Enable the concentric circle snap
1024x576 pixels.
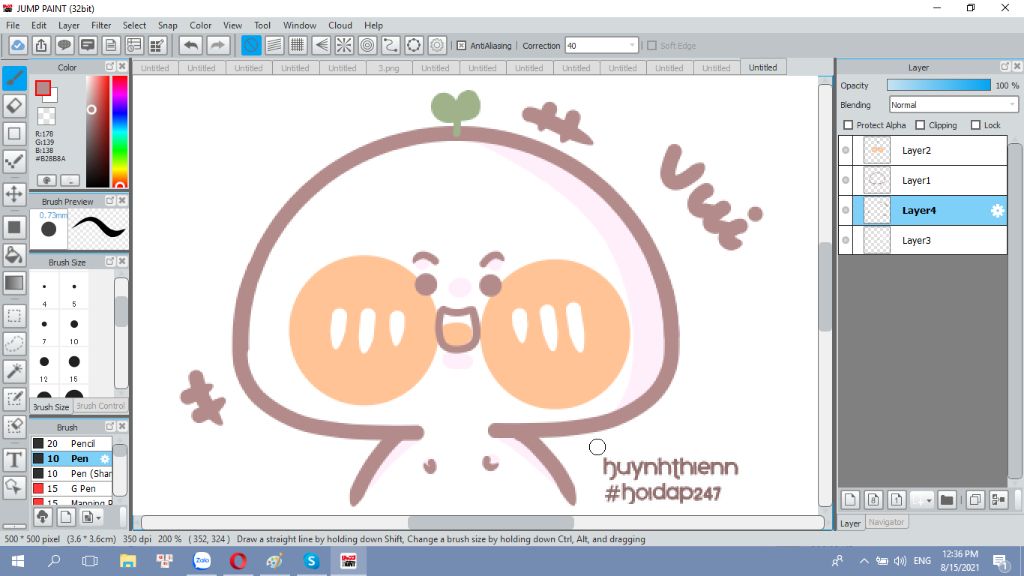[x=367, y=46]
